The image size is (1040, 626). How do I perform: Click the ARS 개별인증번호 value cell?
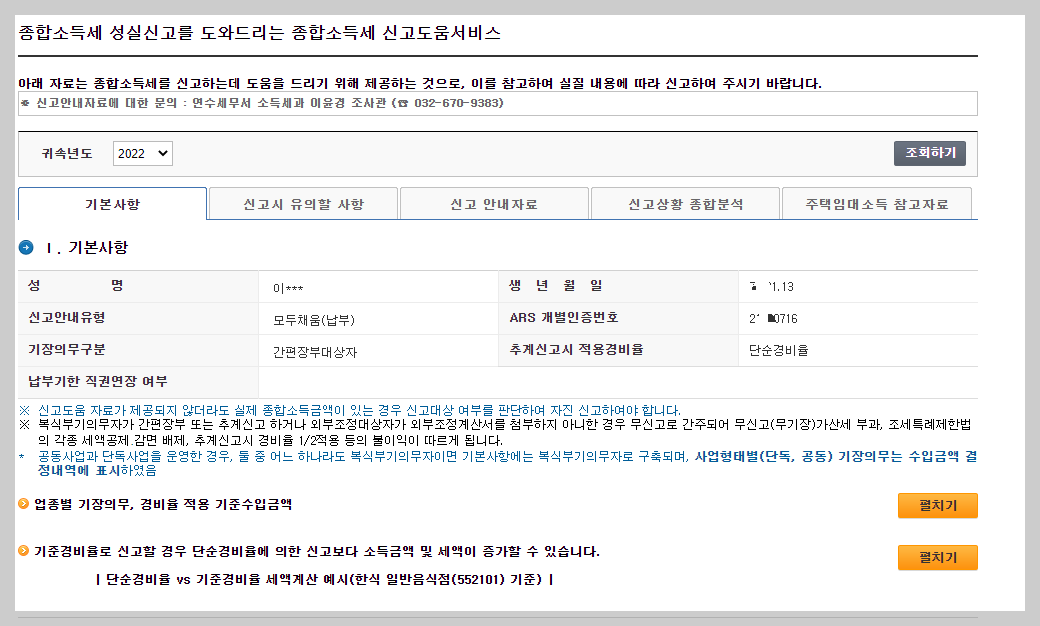point(860,317)
